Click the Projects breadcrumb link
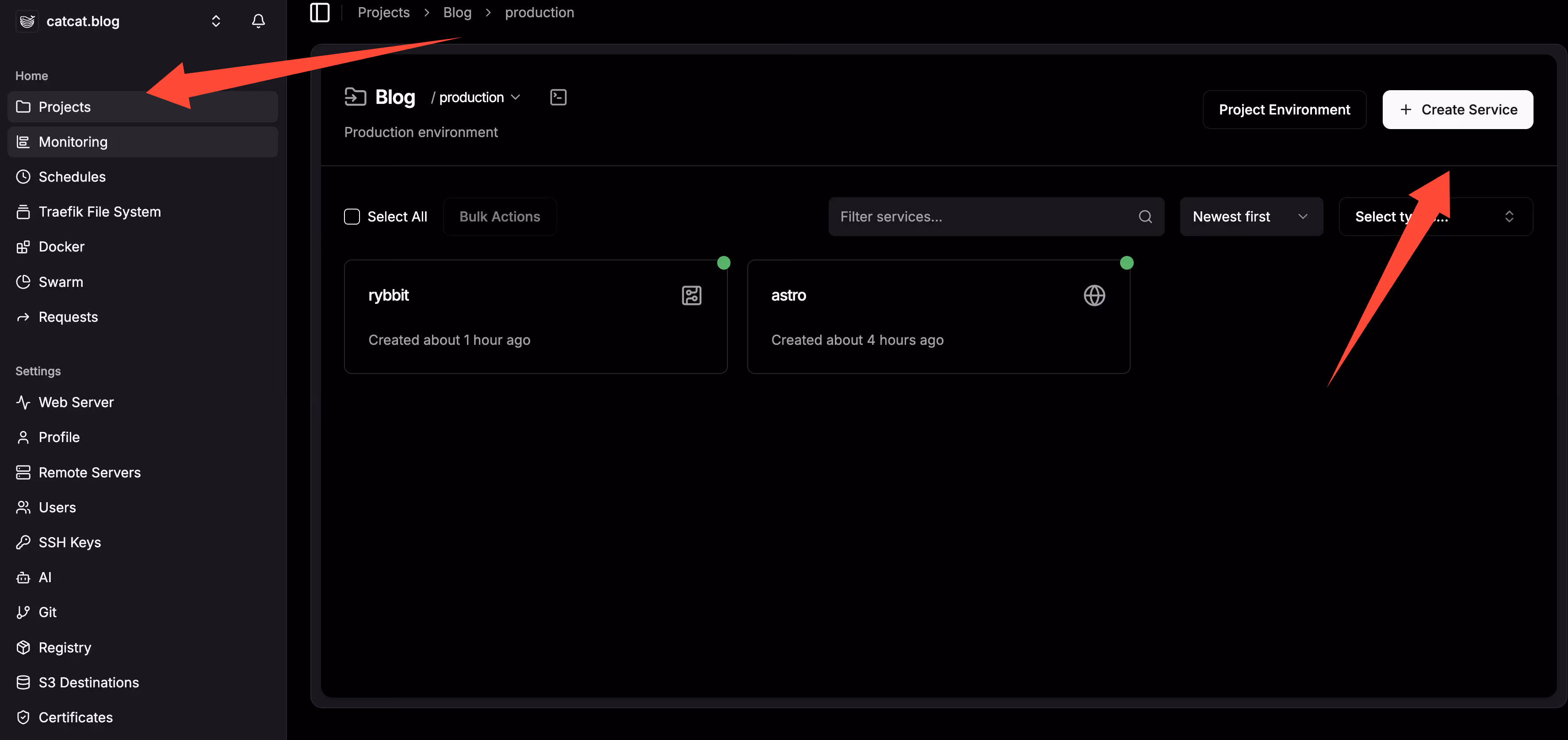The height and width of the screenshot is (740, 1568). click(383, 12)
